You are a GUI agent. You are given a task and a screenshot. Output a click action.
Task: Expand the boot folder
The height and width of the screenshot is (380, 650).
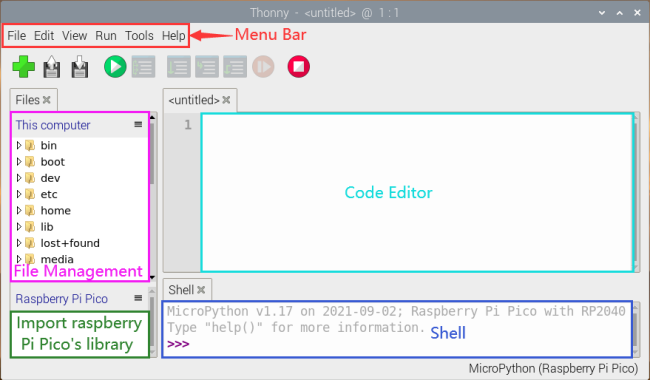19,162
